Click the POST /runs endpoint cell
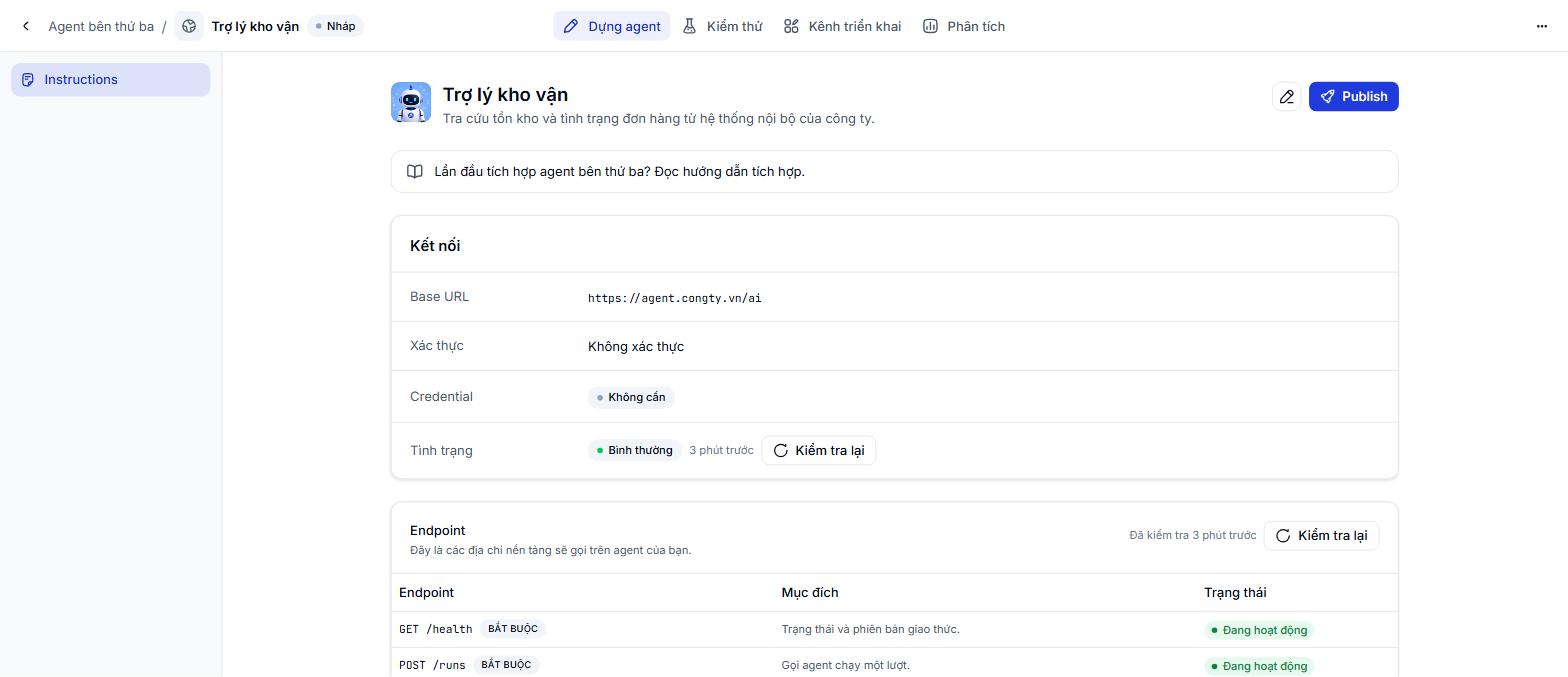 (432, 665)
